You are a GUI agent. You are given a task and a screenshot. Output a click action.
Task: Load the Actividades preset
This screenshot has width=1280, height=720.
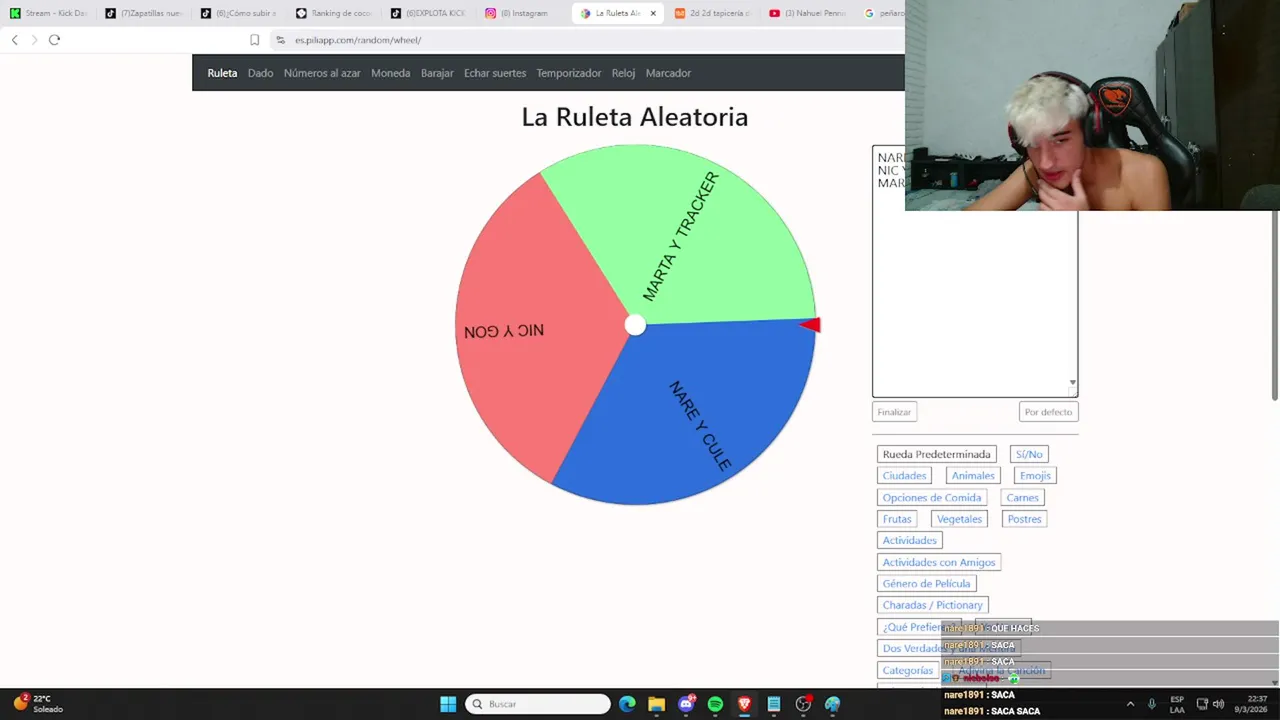coord(909,540)
